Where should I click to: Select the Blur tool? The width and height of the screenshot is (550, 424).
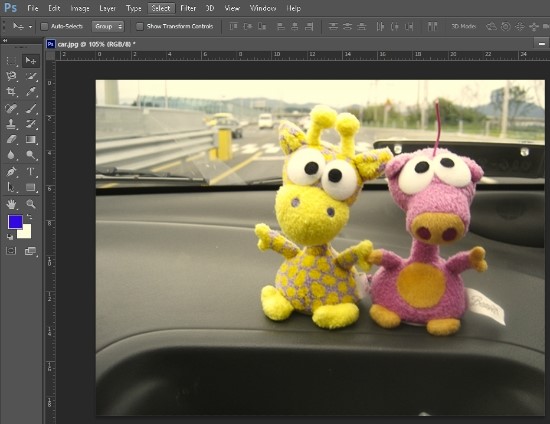click(x=11, y=155)
